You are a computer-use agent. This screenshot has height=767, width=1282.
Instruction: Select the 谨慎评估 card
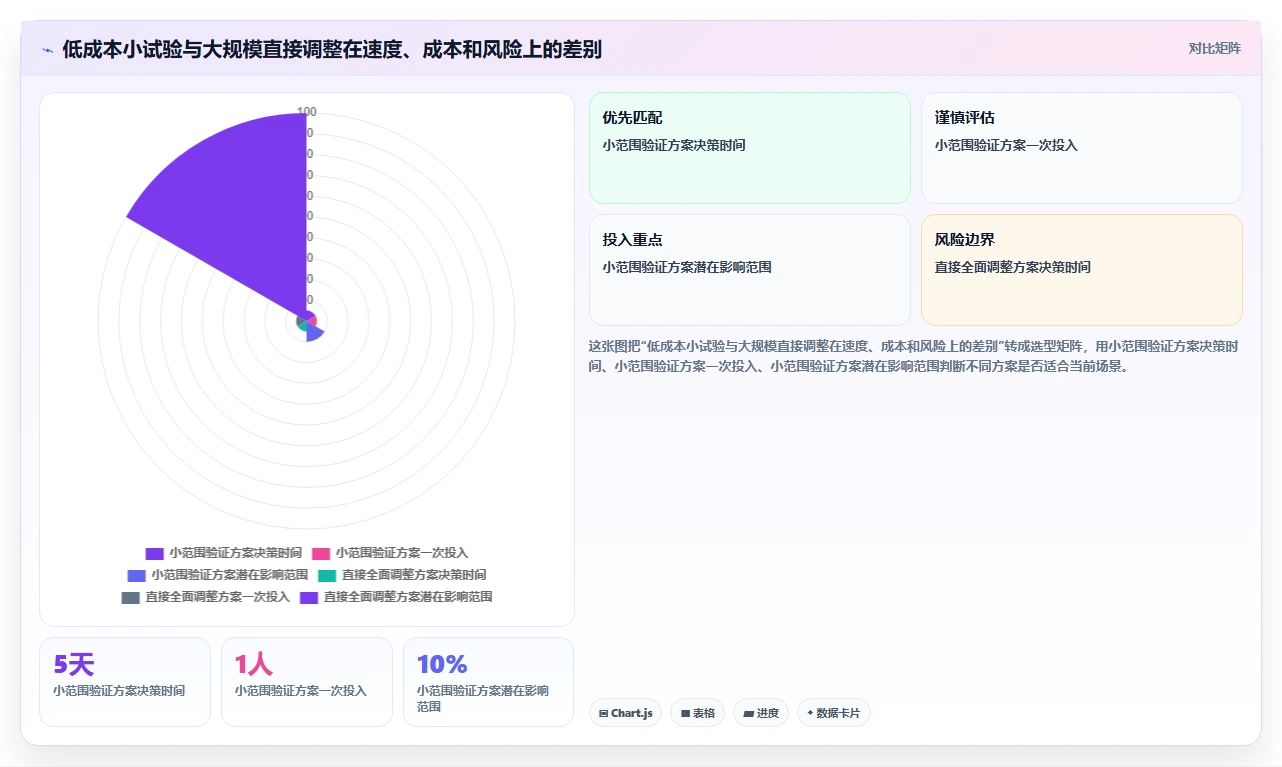click(1082, 148)
